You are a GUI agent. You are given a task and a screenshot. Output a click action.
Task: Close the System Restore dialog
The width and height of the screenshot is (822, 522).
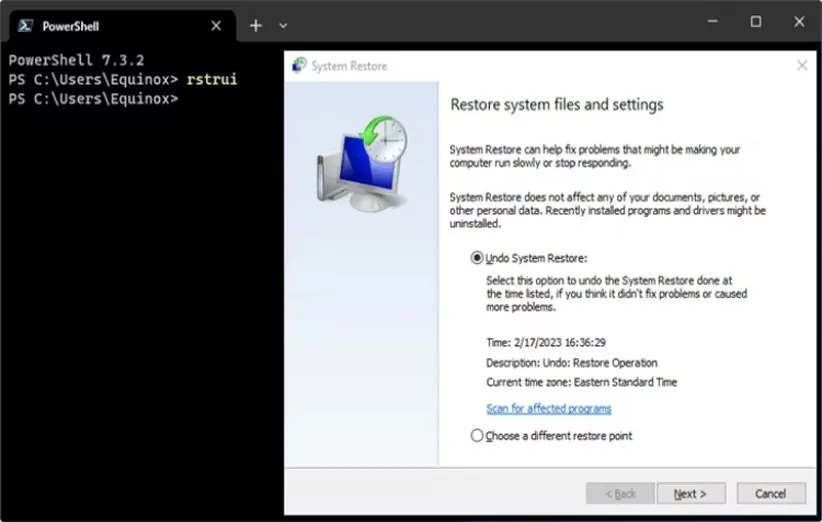[x=801, y=66]
